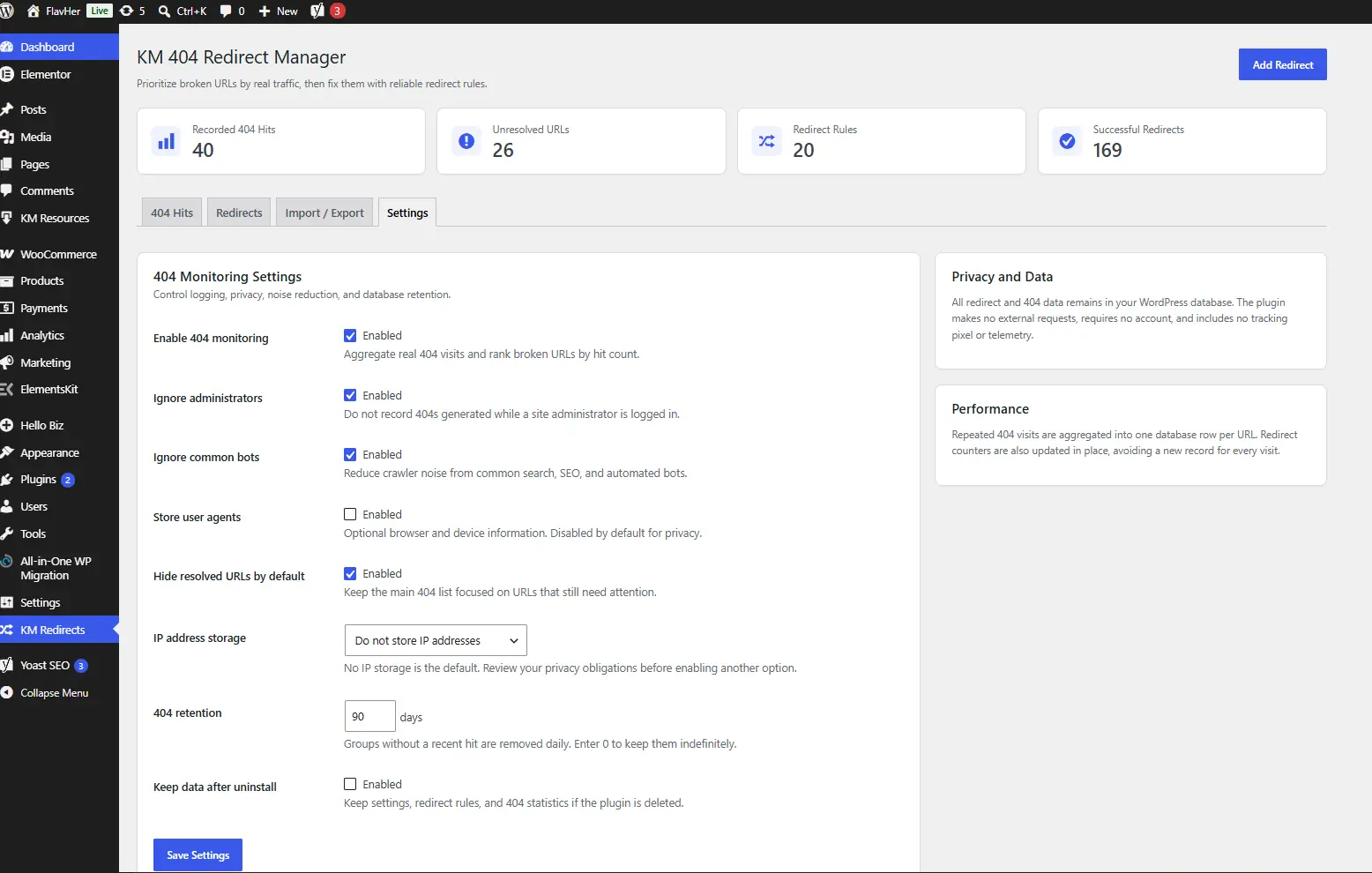1372x873 pixels.
Task: Click the Analytics bar chart sidebar icon
Action: point(6,335)
